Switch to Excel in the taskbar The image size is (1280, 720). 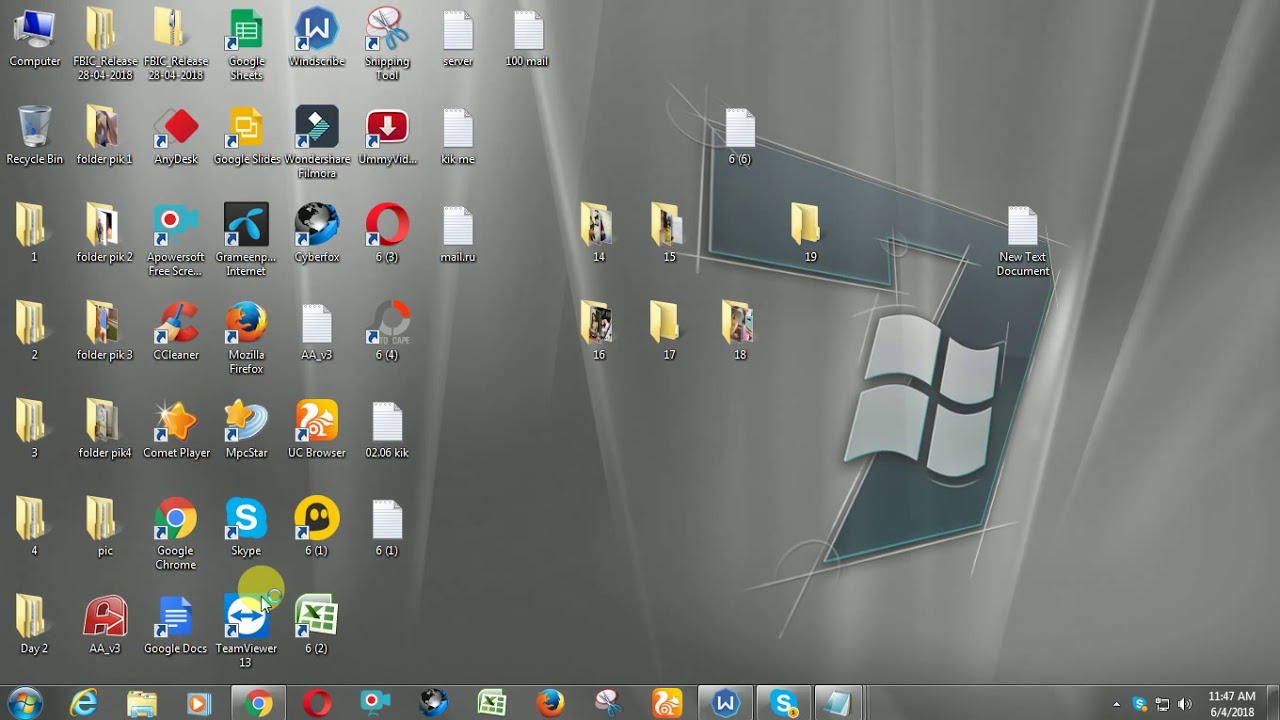[491, 704]
